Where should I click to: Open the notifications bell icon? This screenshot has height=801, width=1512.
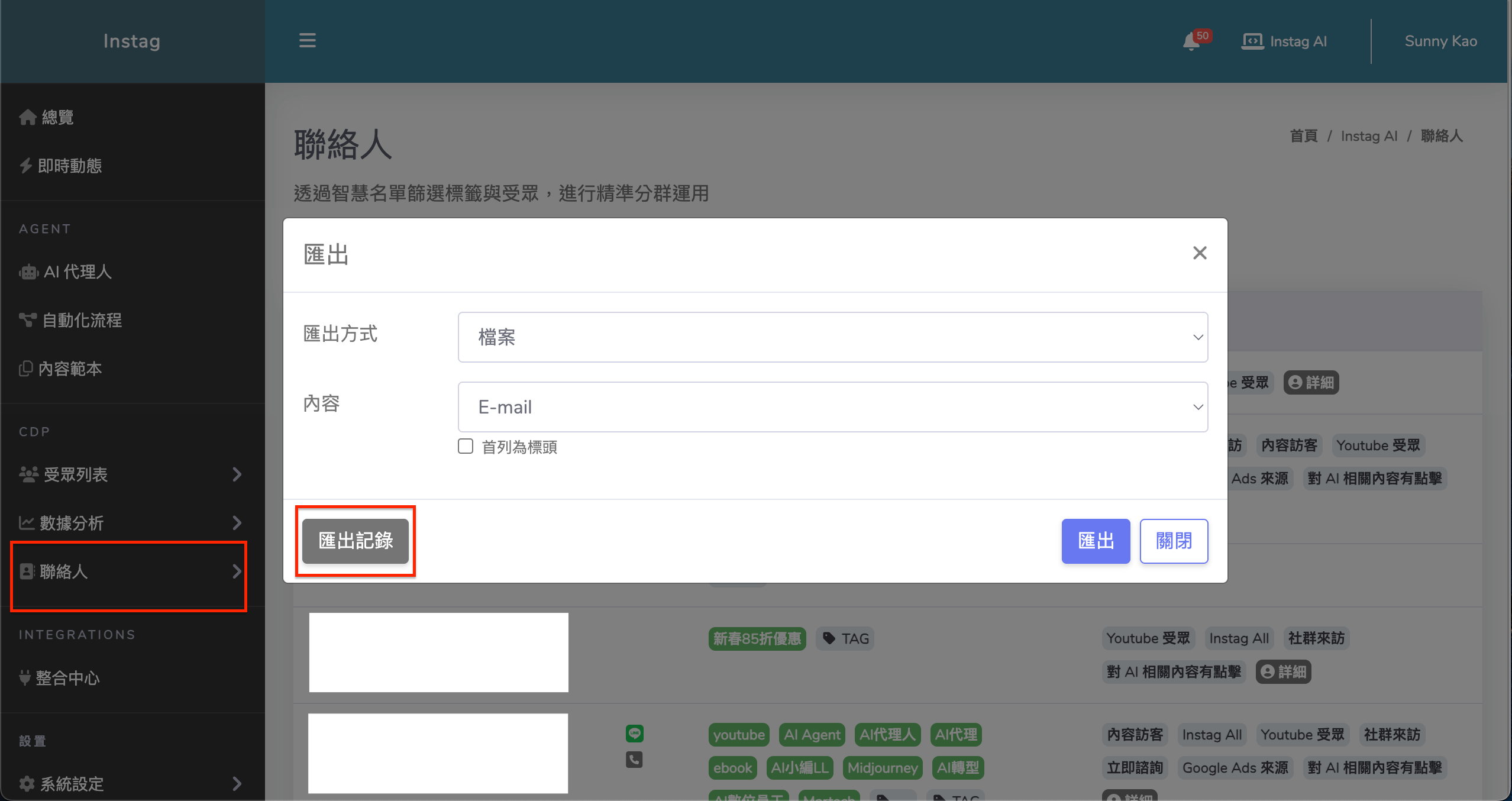coord(1191,42)
